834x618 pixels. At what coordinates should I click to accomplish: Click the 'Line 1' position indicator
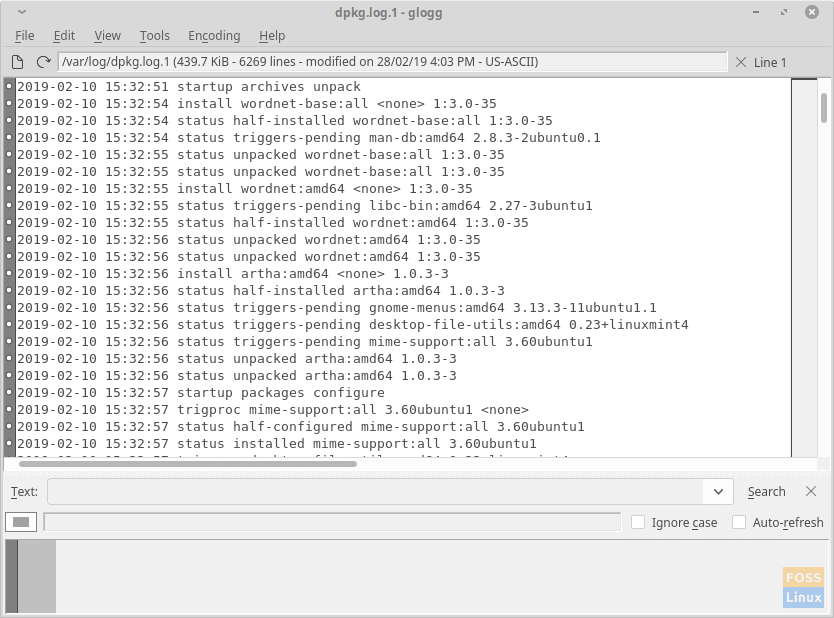point(770,62)
